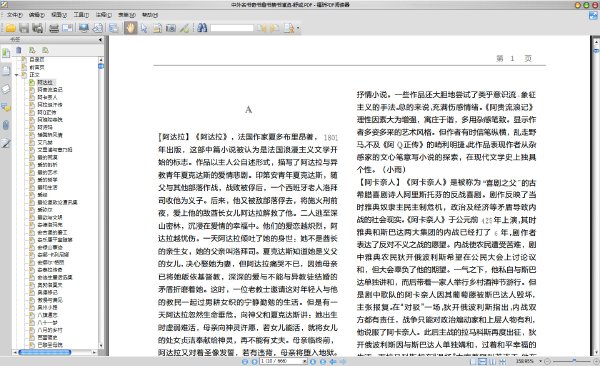Select the Hand tool

pos(130,28)
